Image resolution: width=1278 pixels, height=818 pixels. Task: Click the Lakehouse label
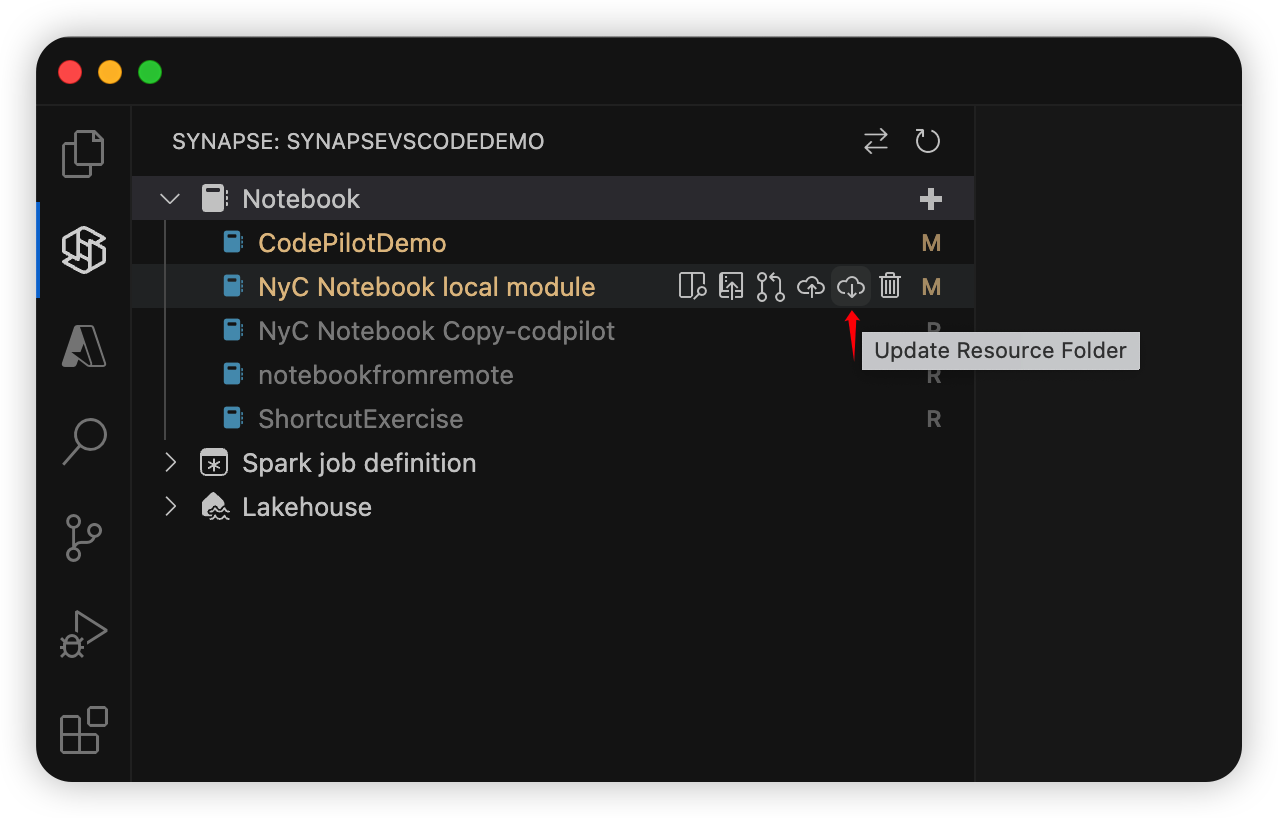[x=307, y=507]
